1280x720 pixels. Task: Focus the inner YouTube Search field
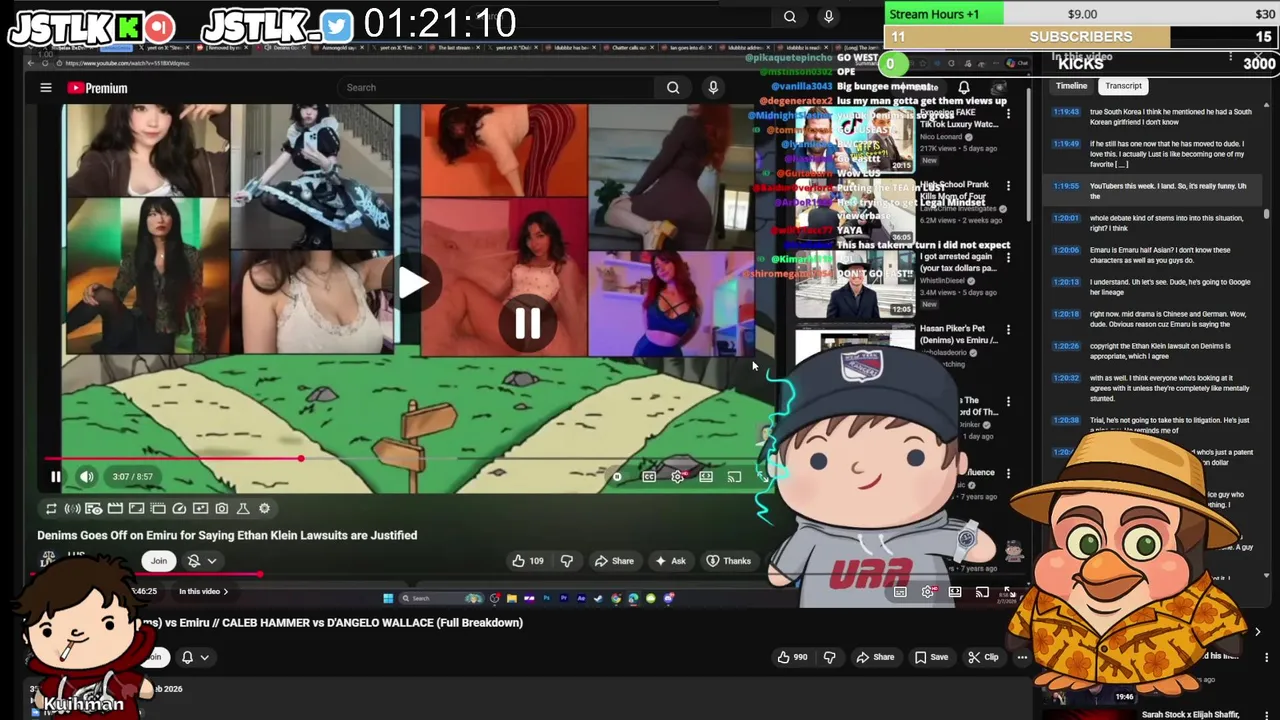pos(497,88)
